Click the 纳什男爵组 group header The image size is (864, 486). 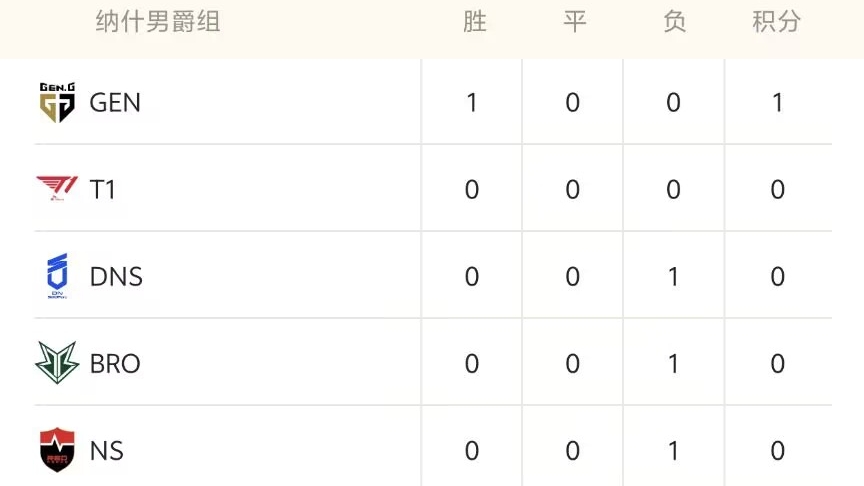[x=158, y=22]
